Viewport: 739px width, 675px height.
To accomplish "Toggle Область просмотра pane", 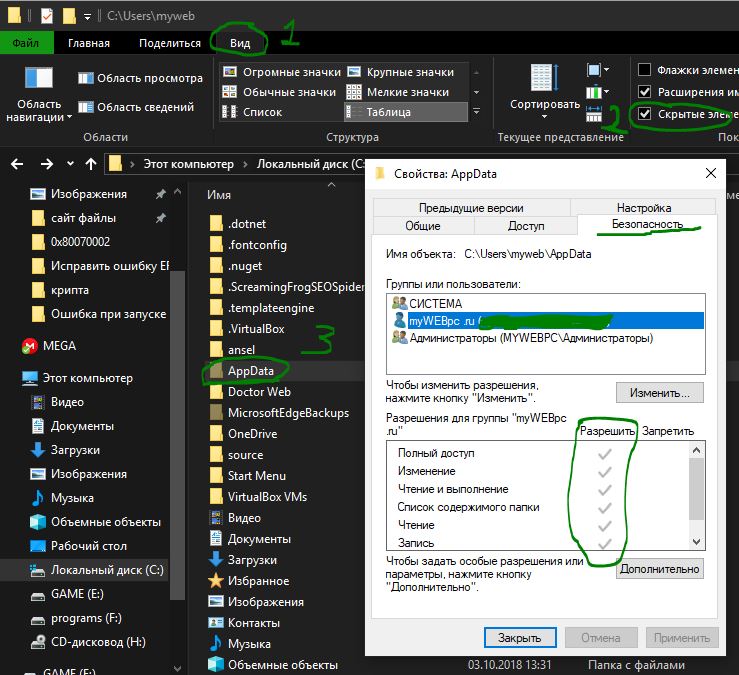I will pyautogui.click(x=140, y=78).
